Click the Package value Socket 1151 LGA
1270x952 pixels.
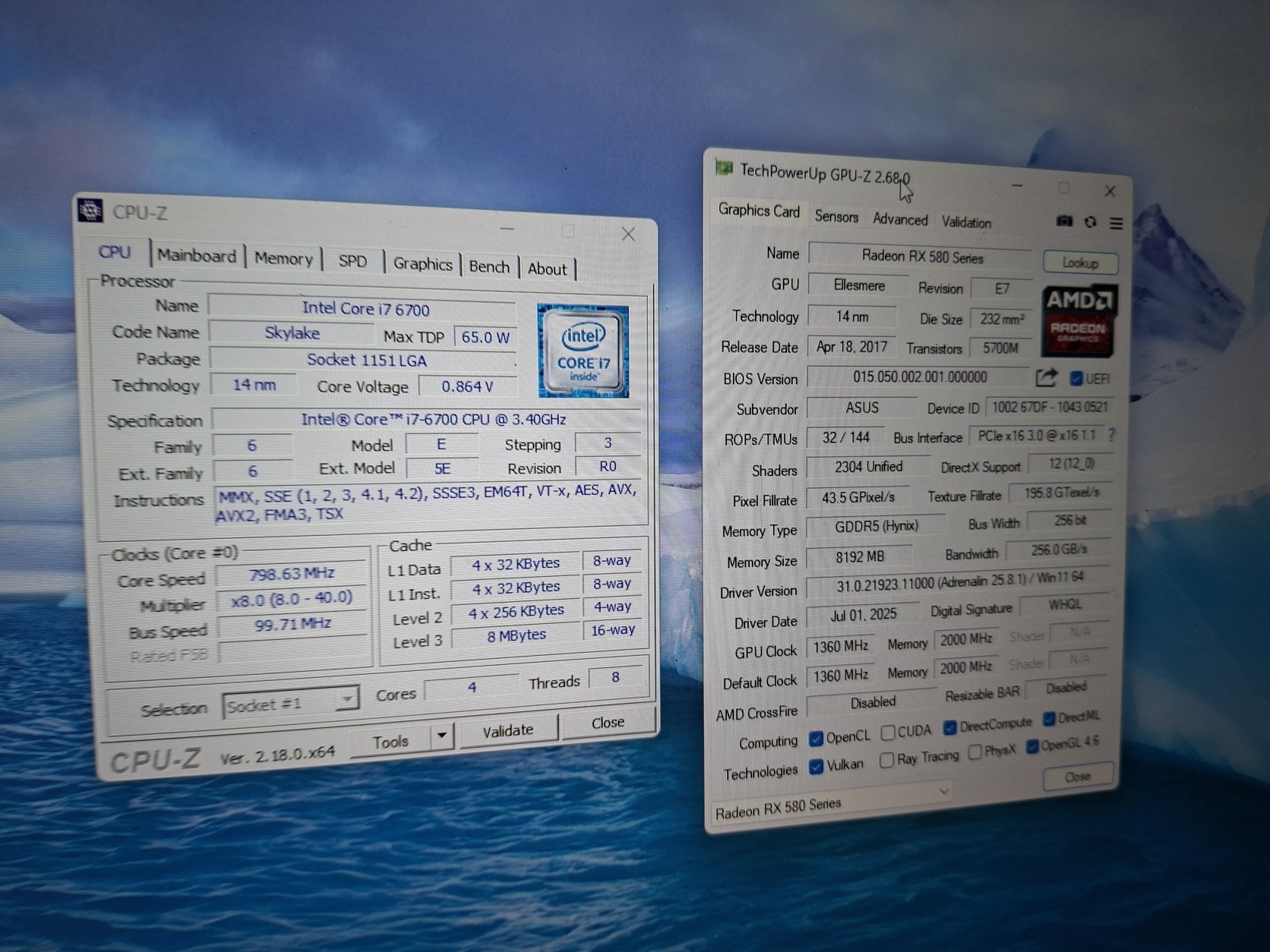(x=364, y=360)
